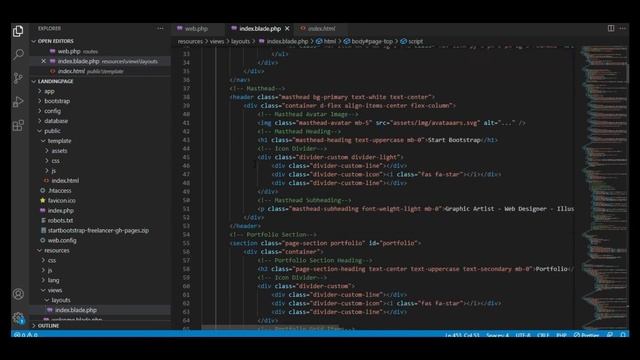This screenshot has height=360, width=640.
Task: Open the robots.txt file
Action: [100, 220]
